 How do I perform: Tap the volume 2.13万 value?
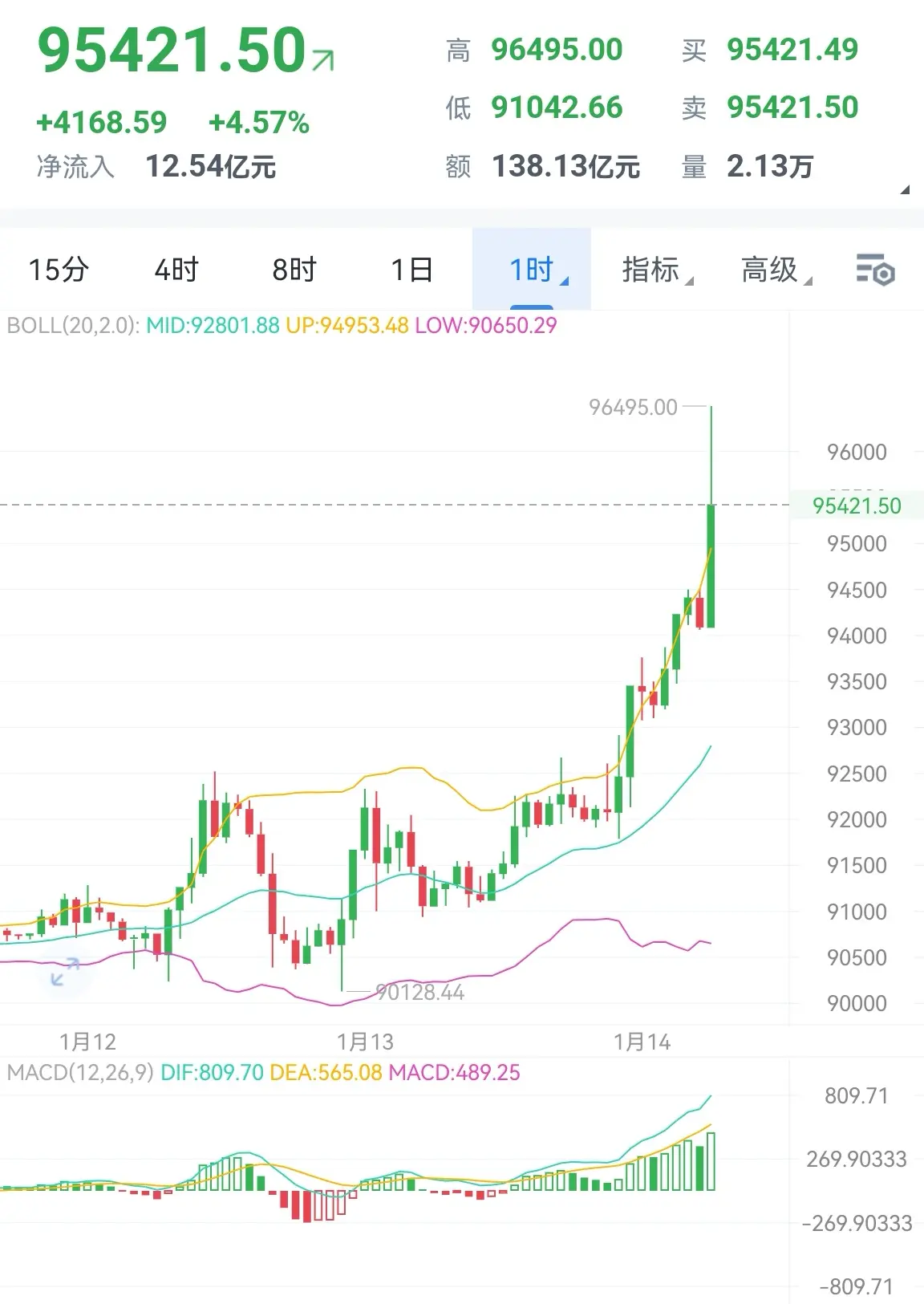coord(770,167)
